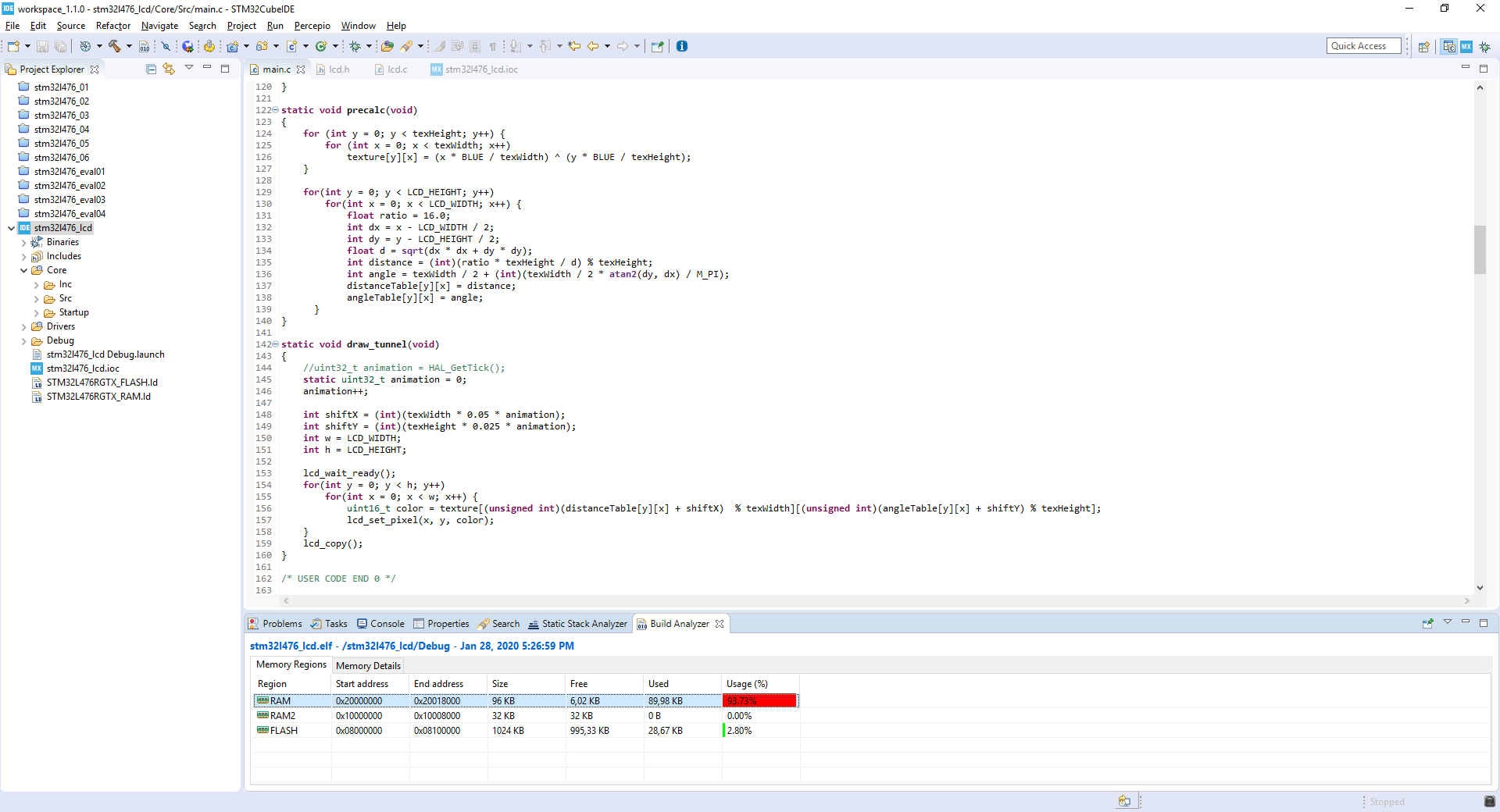Click the 010 binary toolbar icon

[x=145, y=46]
